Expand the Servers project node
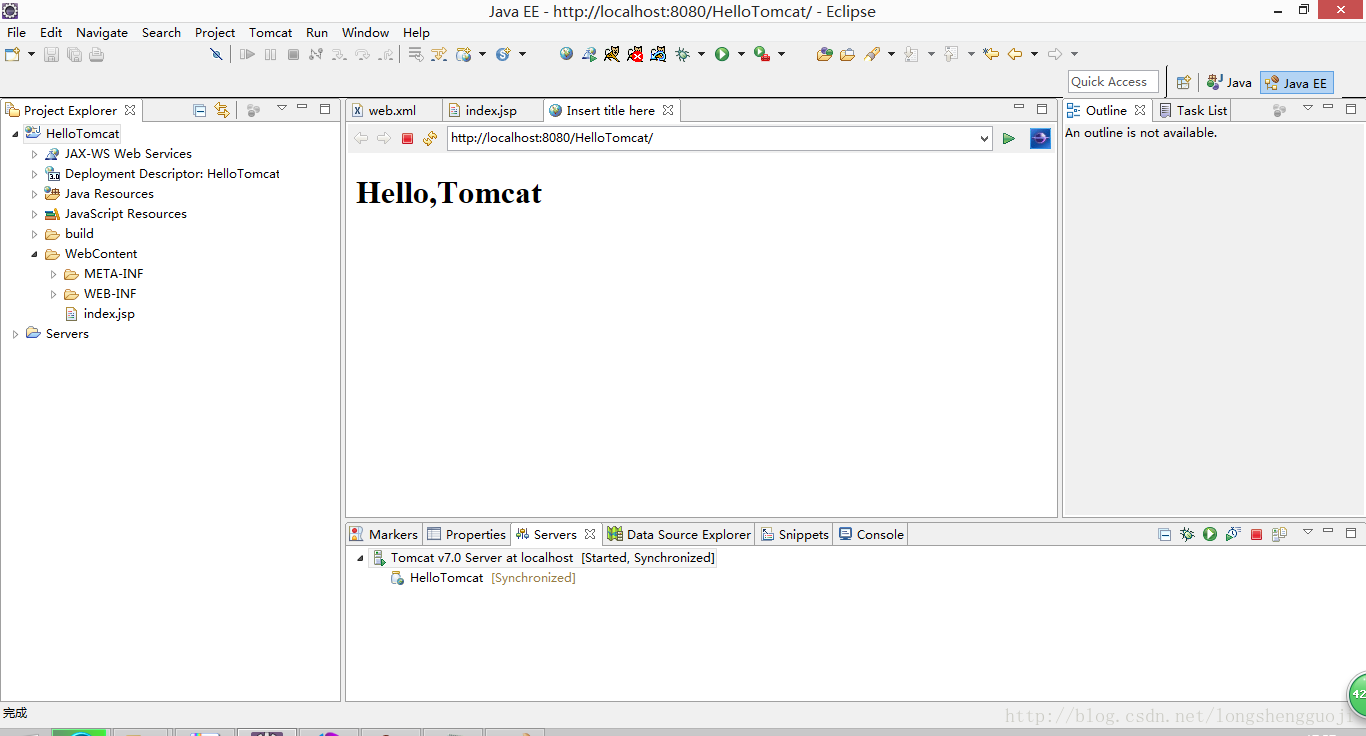1366x736 pixels. tap(15, 334)
